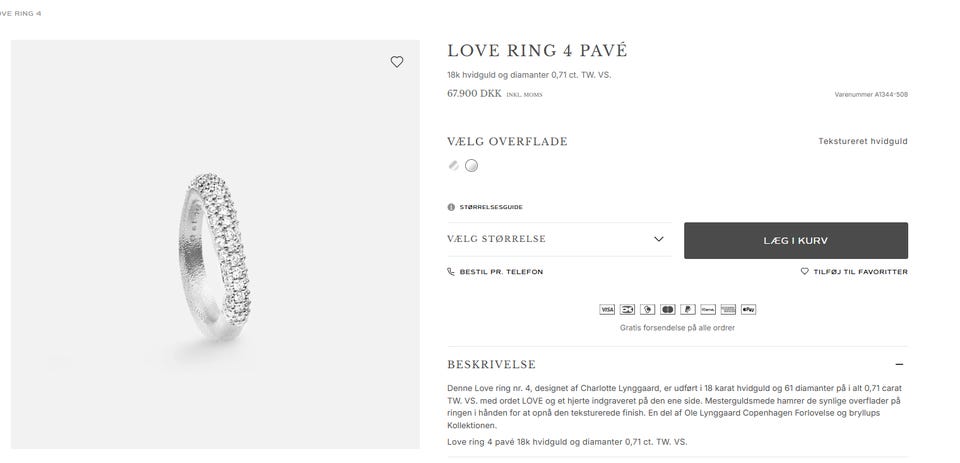Click the Dankort payment icon
The height and width of the screenshot is (463, 960).
[627, 309]
